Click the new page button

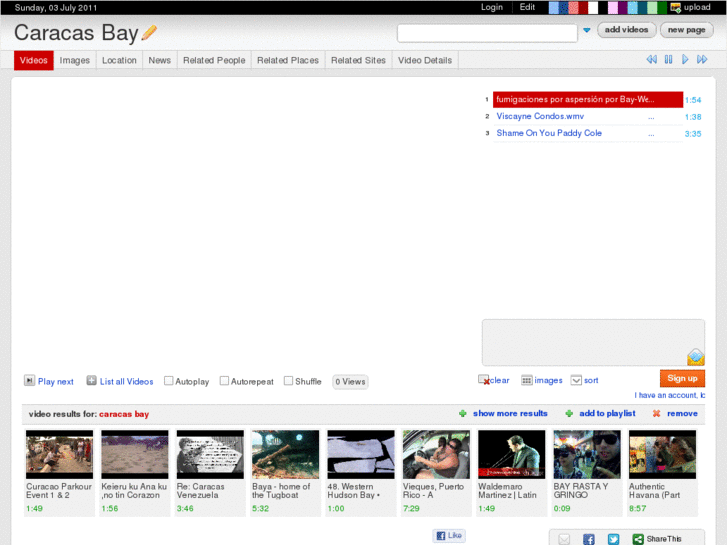click(686, 30)
